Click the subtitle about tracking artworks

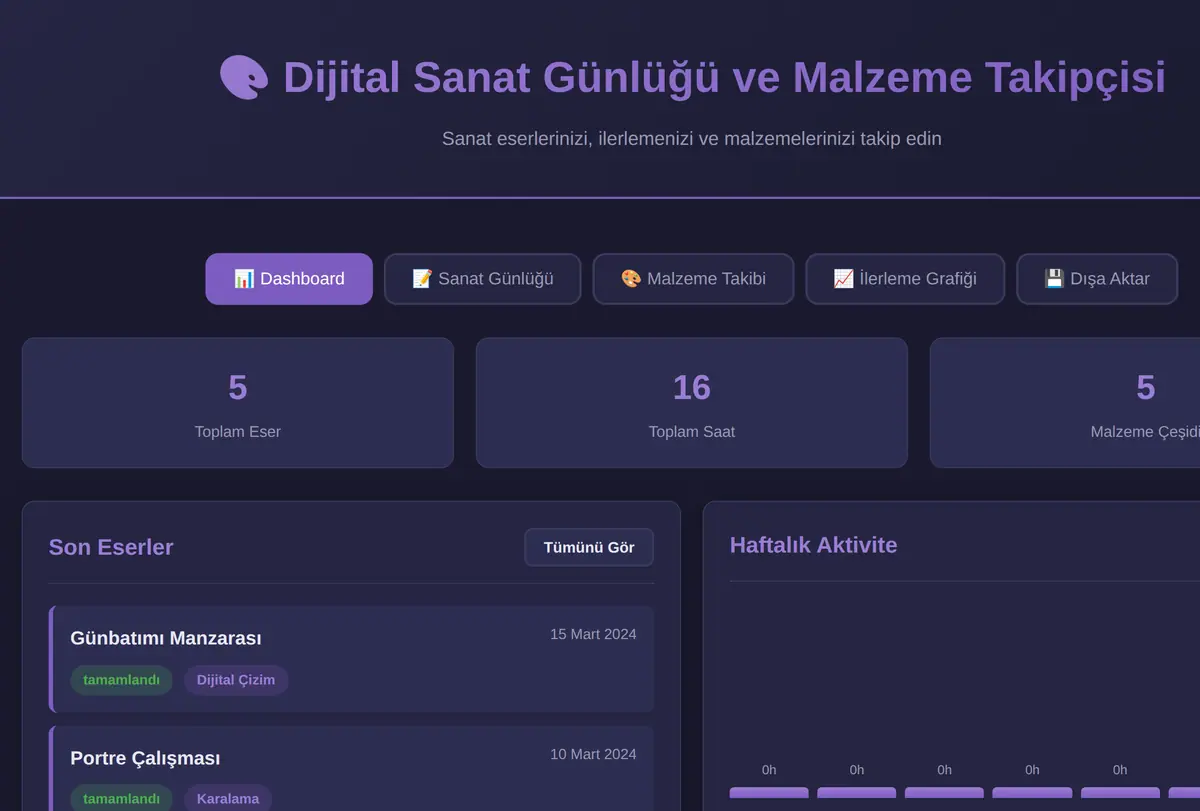tap(692, 138)
